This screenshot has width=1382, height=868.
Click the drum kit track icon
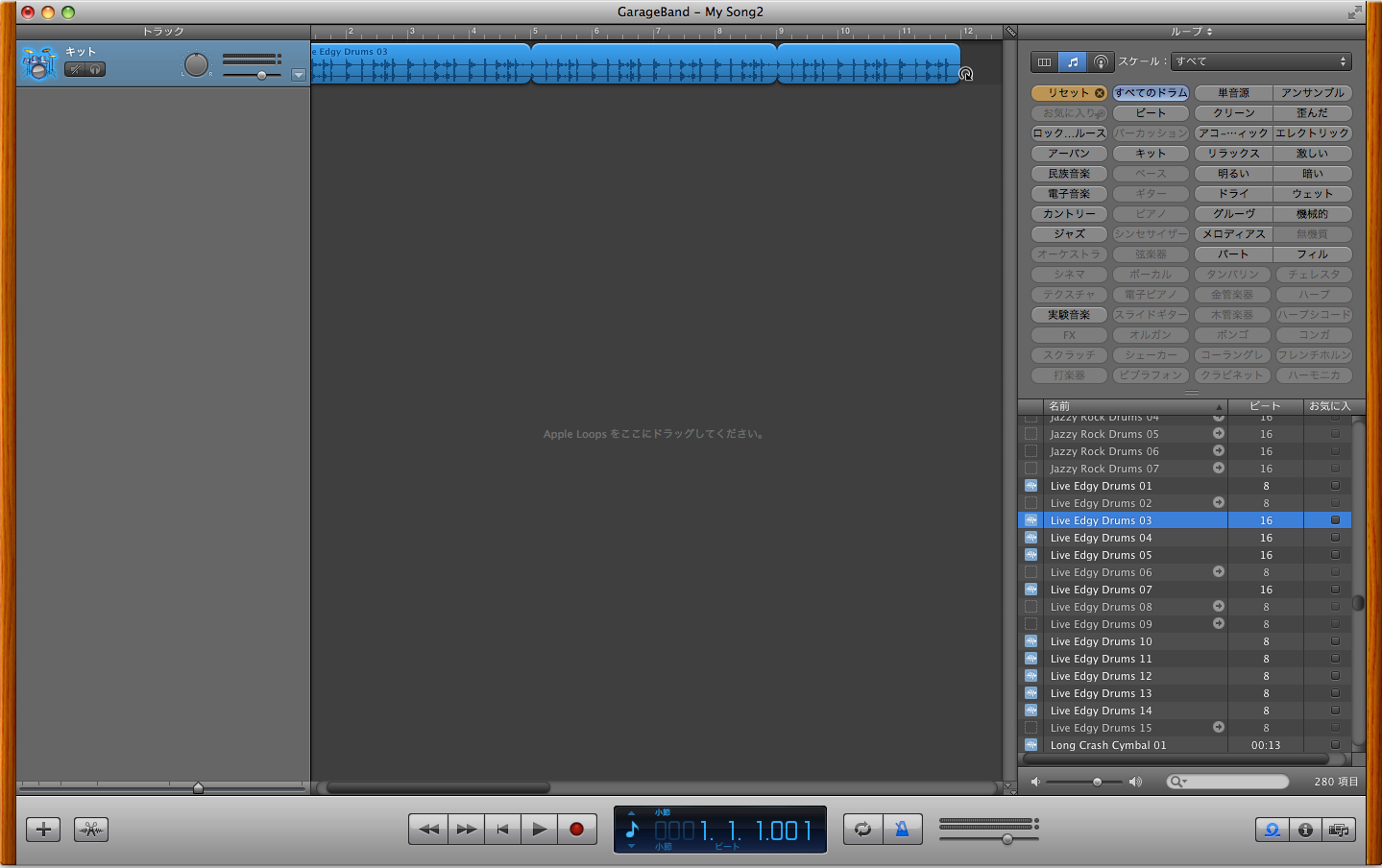39,63
